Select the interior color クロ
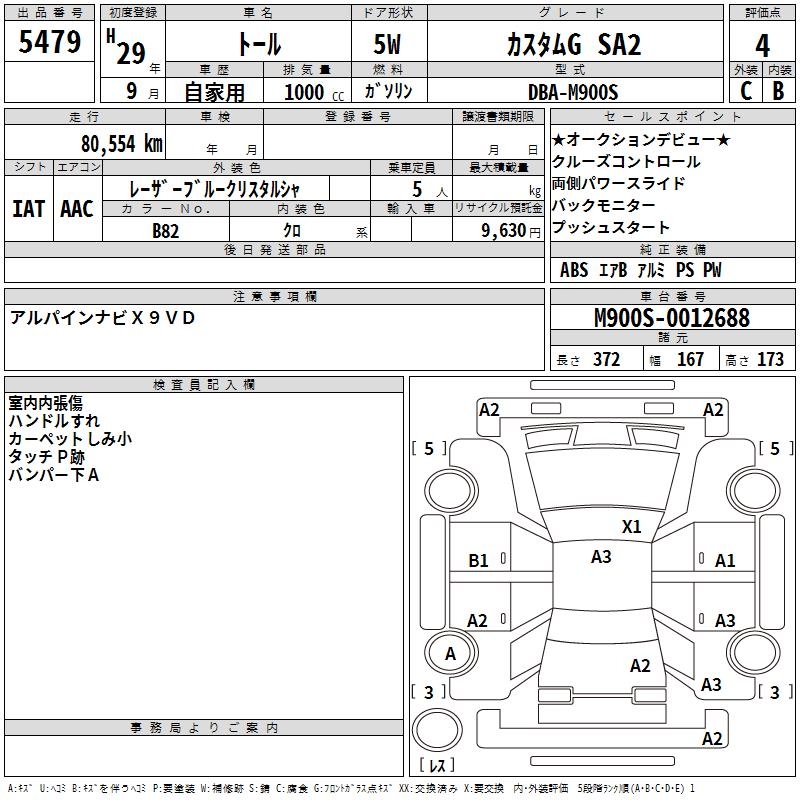The image size is (800, 800). tap(292, 231)
